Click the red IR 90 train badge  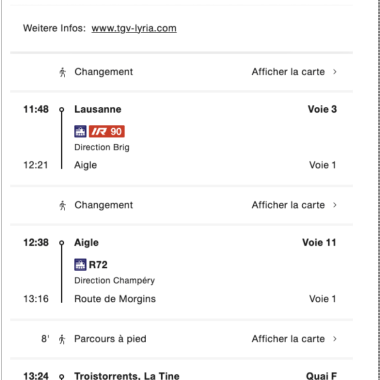[x=107, y=131]
